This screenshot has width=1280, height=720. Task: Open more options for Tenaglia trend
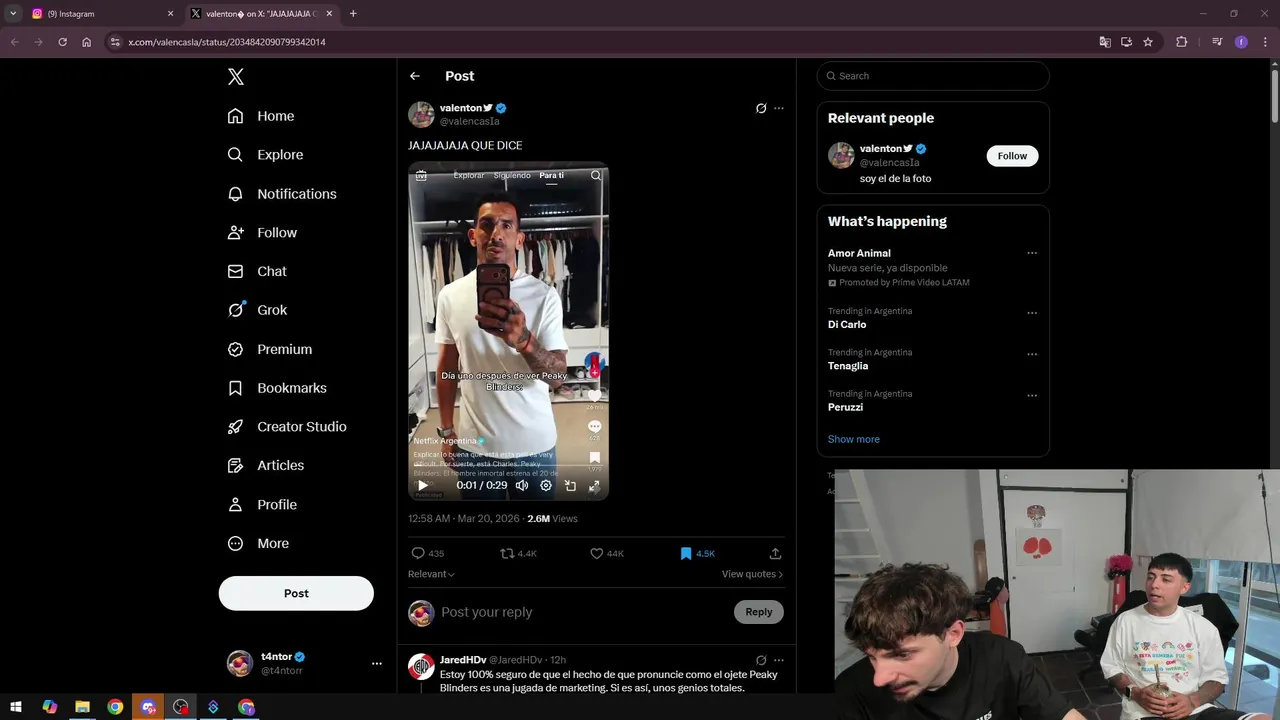1032,354
